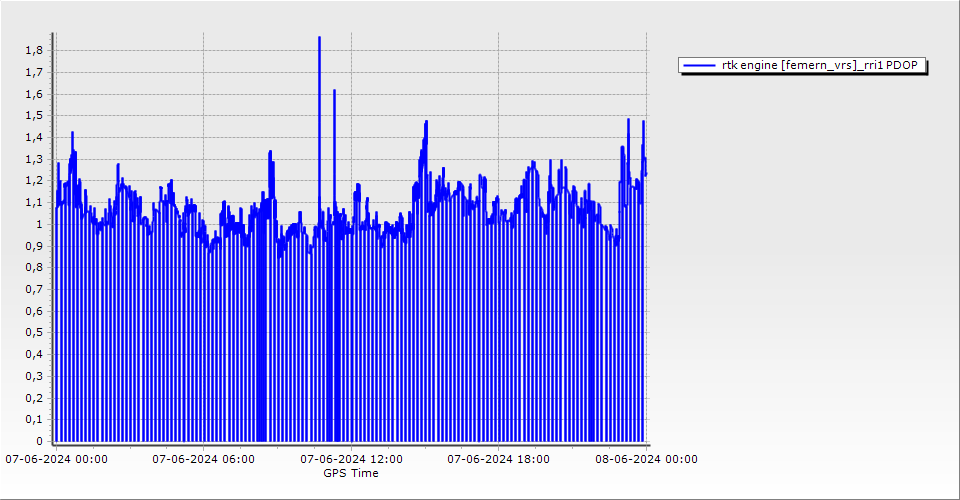Click the 0 y-axis tick label

point(38,441)
